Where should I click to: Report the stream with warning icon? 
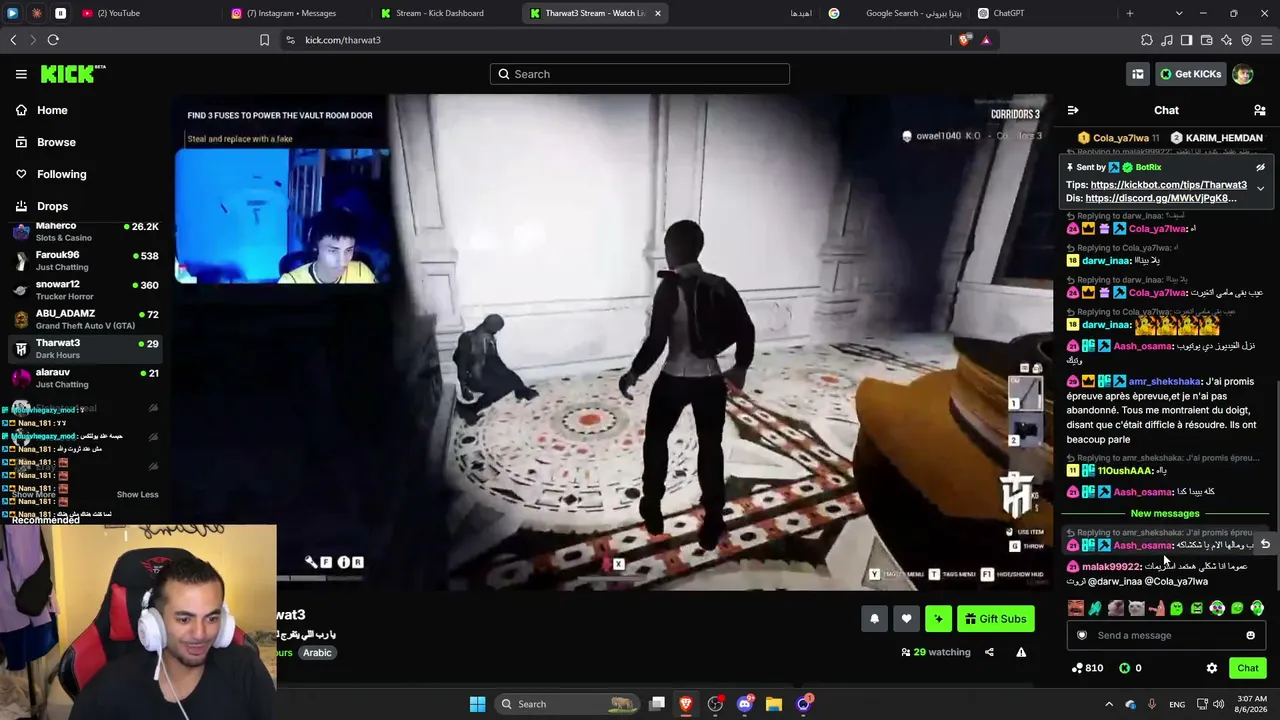(1021, 652)
